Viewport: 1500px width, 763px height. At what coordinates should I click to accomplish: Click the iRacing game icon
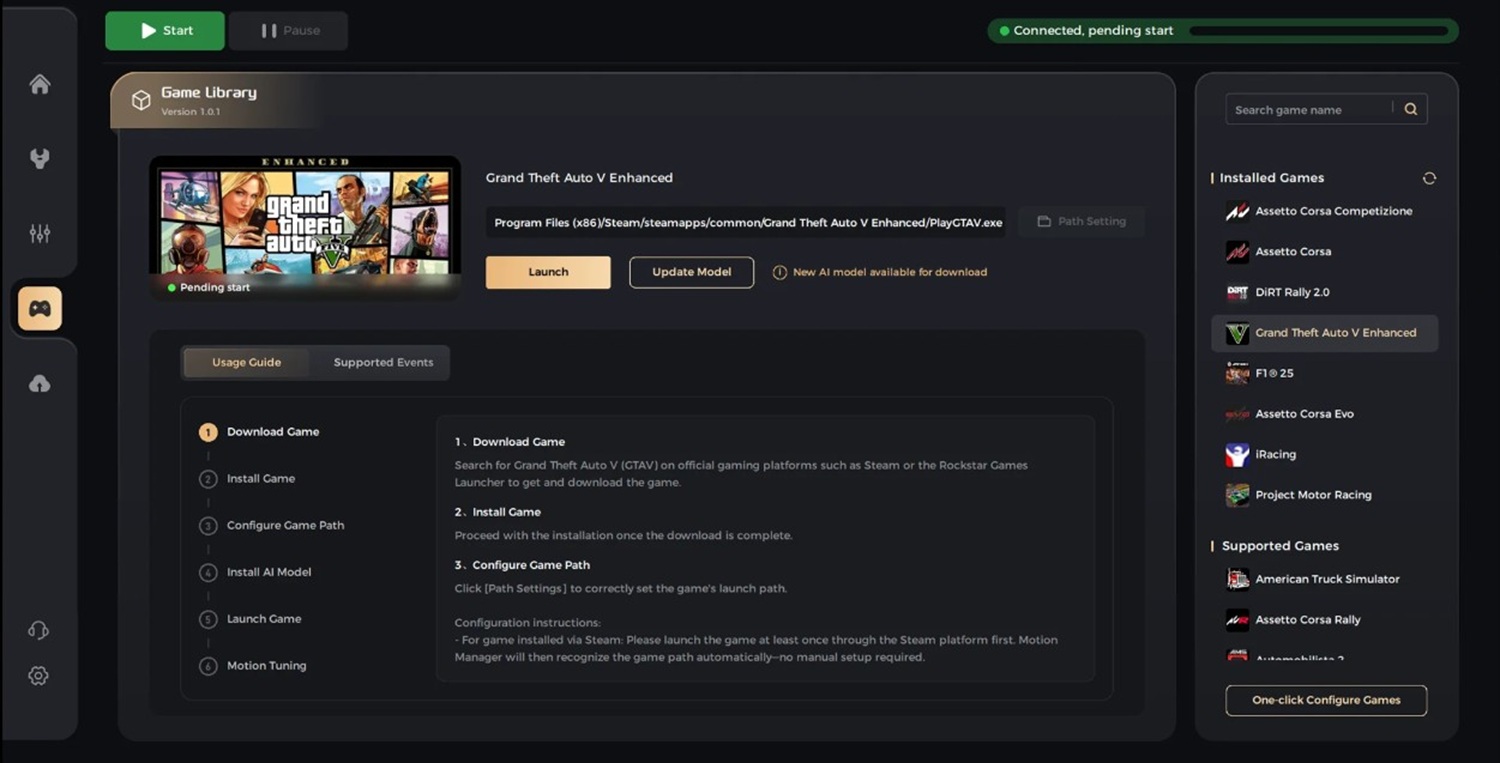[1237, 454]
